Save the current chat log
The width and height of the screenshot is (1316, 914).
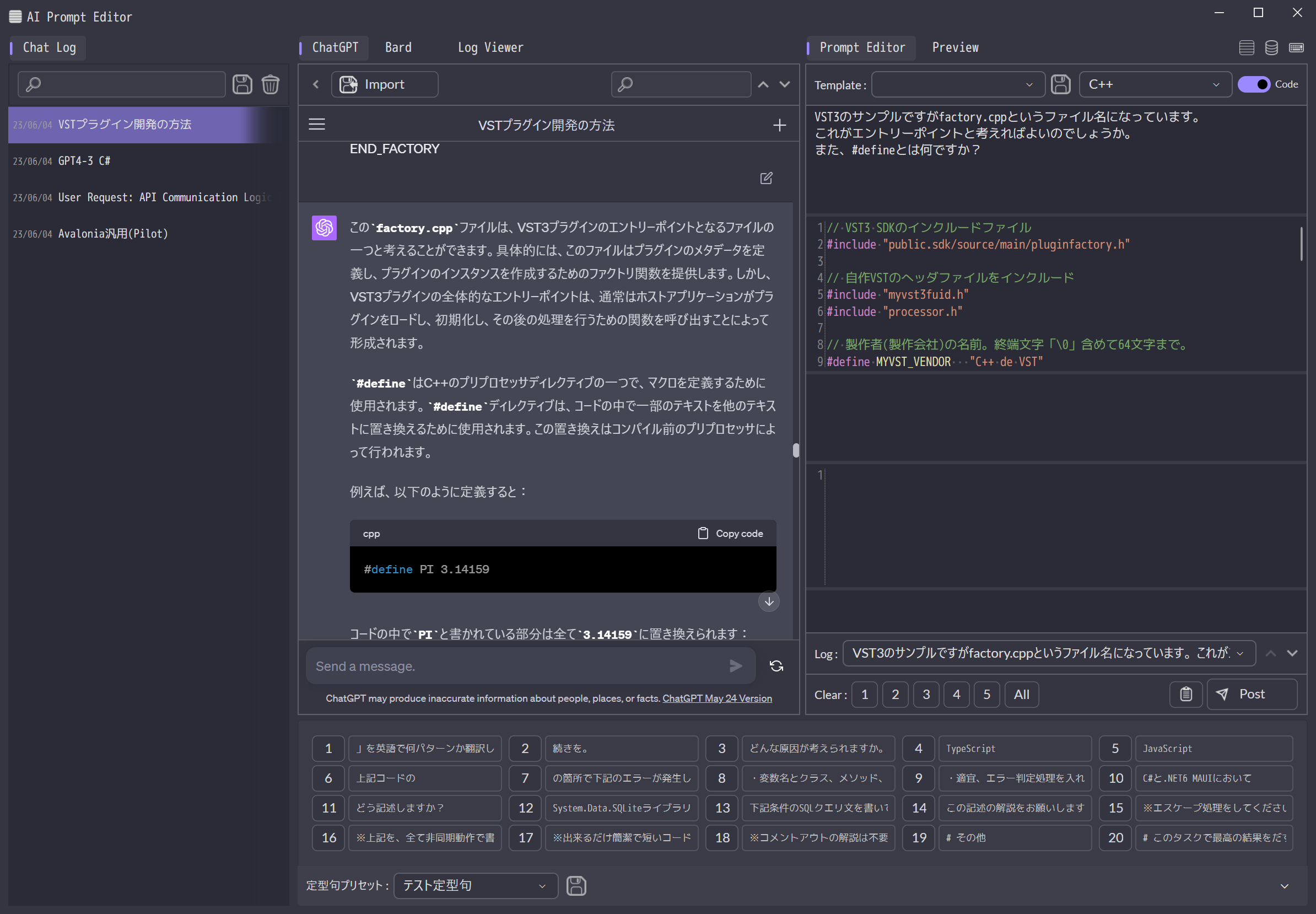coord(242,84)
